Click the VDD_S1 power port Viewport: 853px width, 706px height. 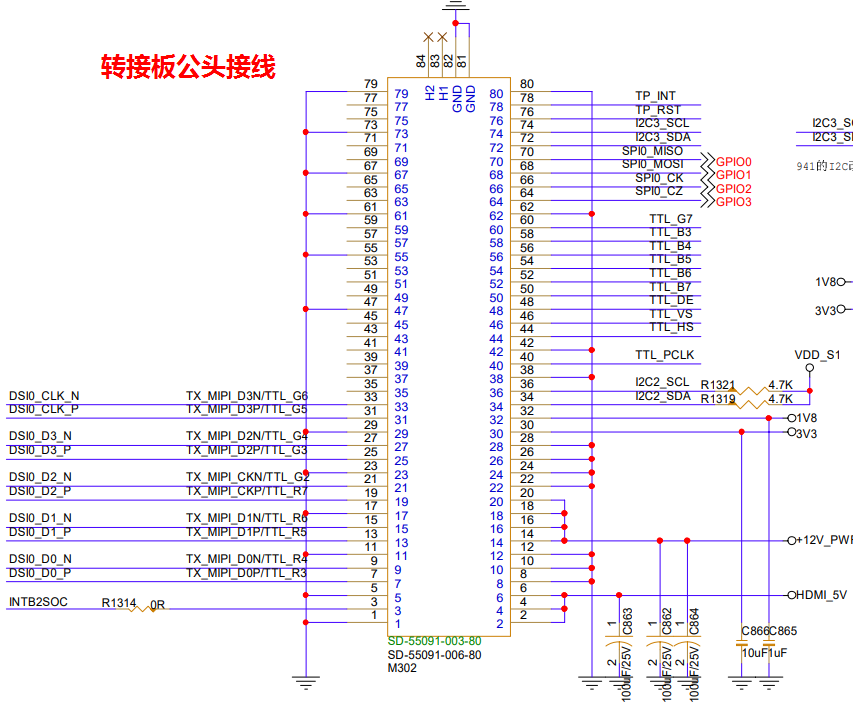(810, 366)
